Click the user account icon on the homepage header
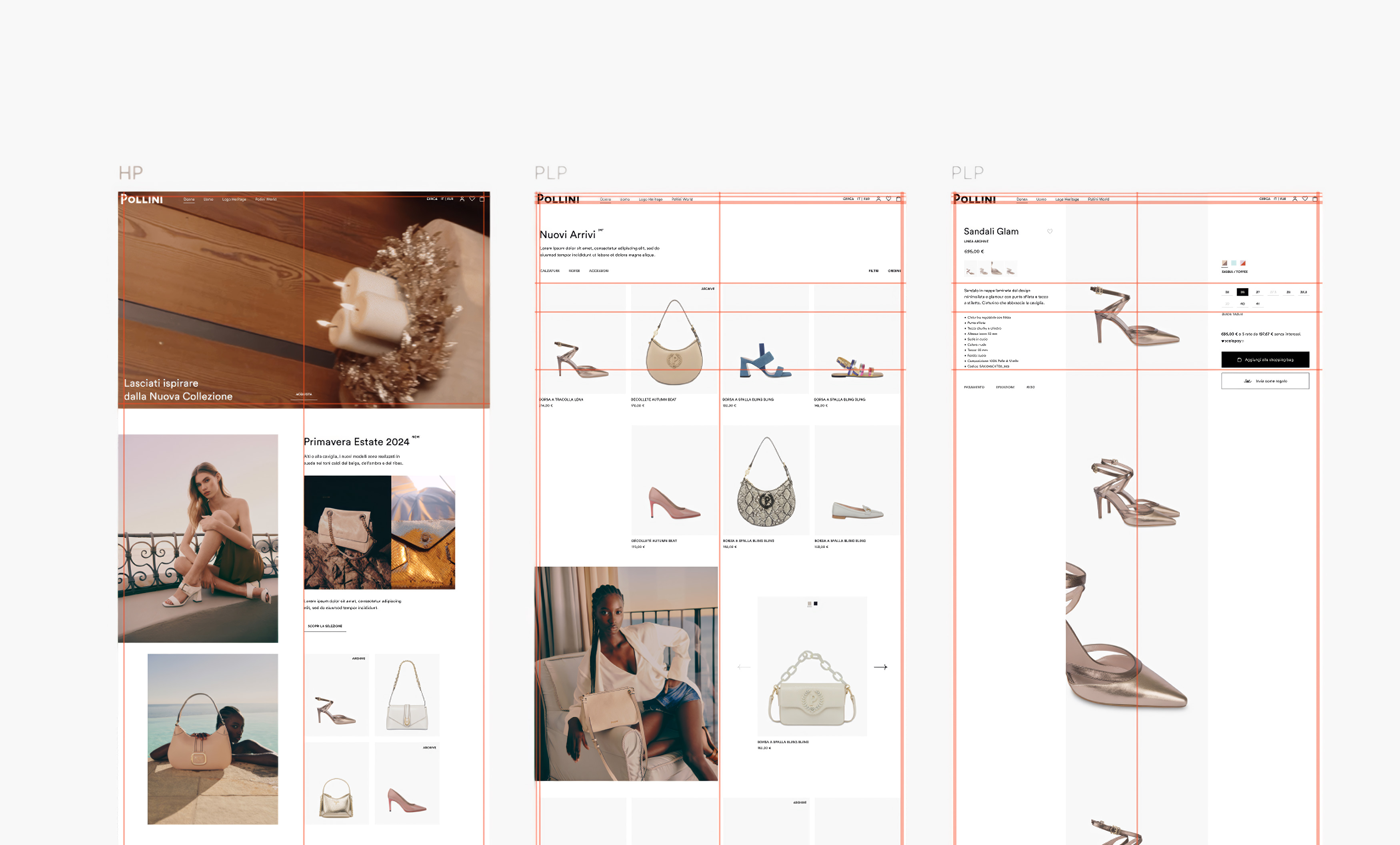This screenshot has width=1400, height=845. (x=462, y=199)
